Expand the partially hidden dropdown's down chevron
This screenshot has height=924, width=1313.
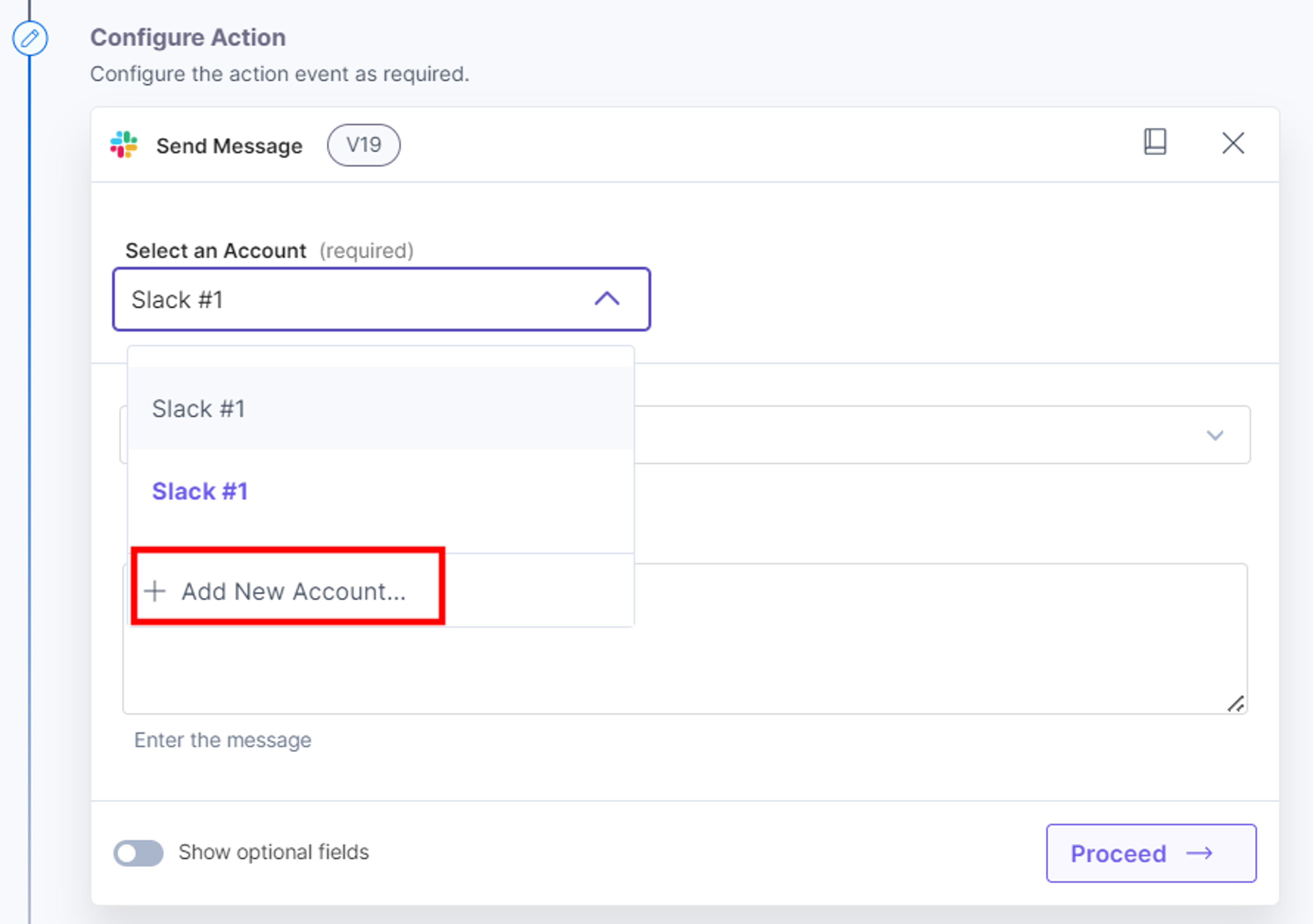coord(1215,435)
